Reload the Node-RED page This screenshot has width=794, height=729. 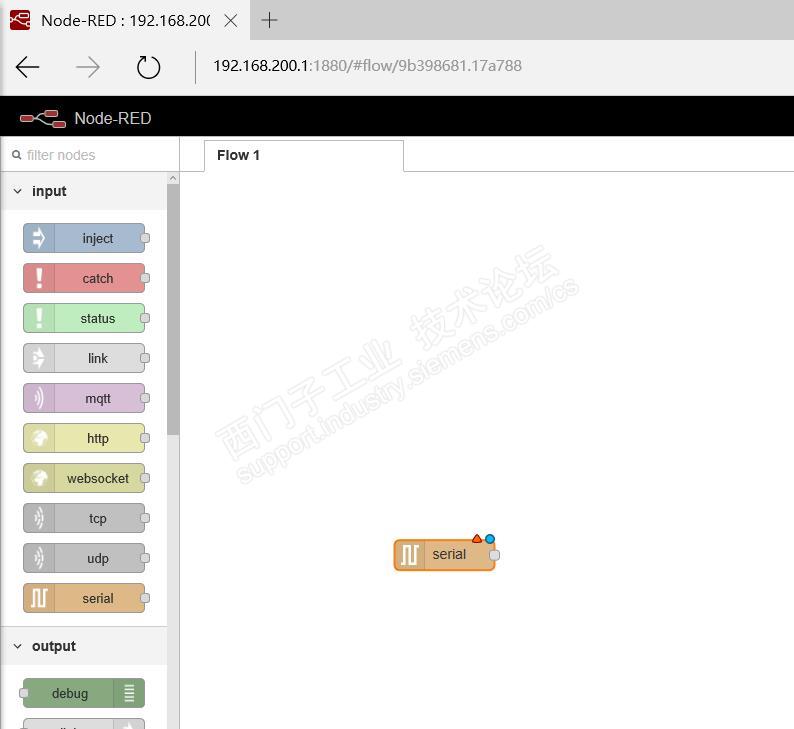pyautogui.click(x=148, y=67)
